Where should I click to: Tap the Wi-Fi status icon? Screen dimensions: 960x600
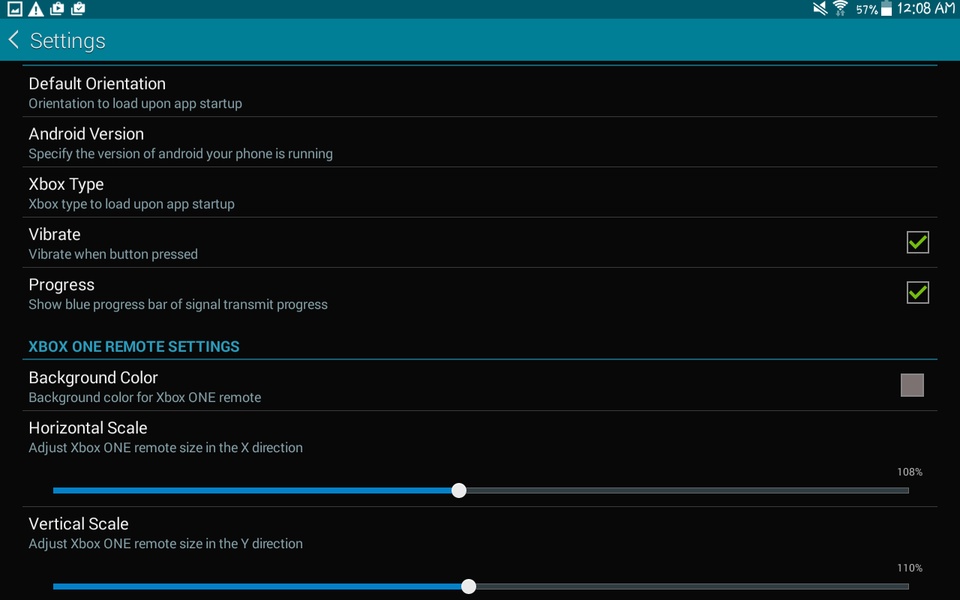point(840,9)
